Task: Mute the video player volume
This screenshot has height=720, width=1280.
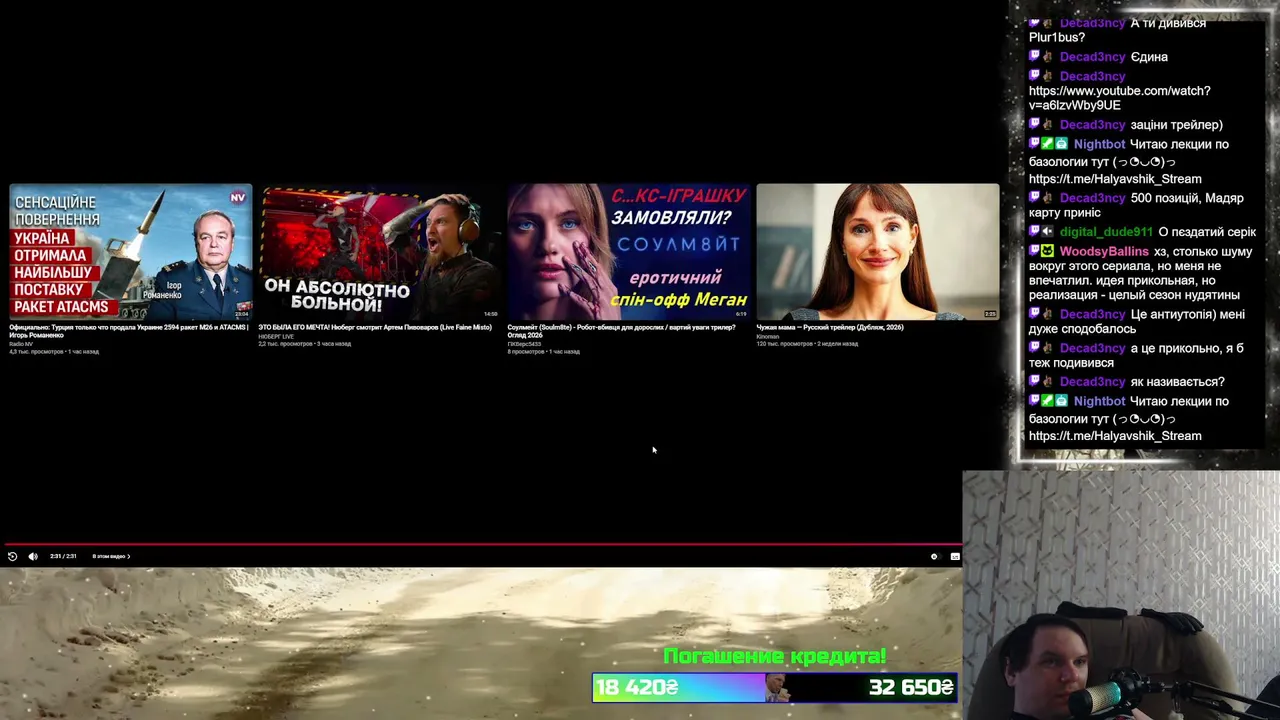Action: pos(33,556)
